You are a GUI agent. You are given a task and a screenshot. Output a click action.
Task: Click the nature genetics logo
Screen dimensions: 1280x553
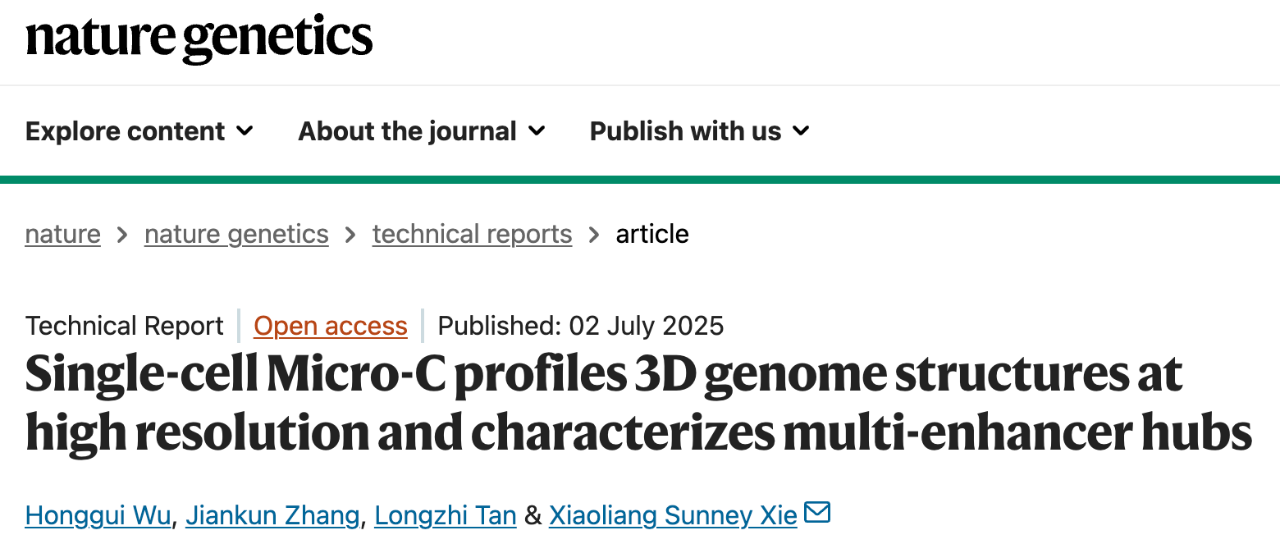pyautogui.click(x=199, y=40)
